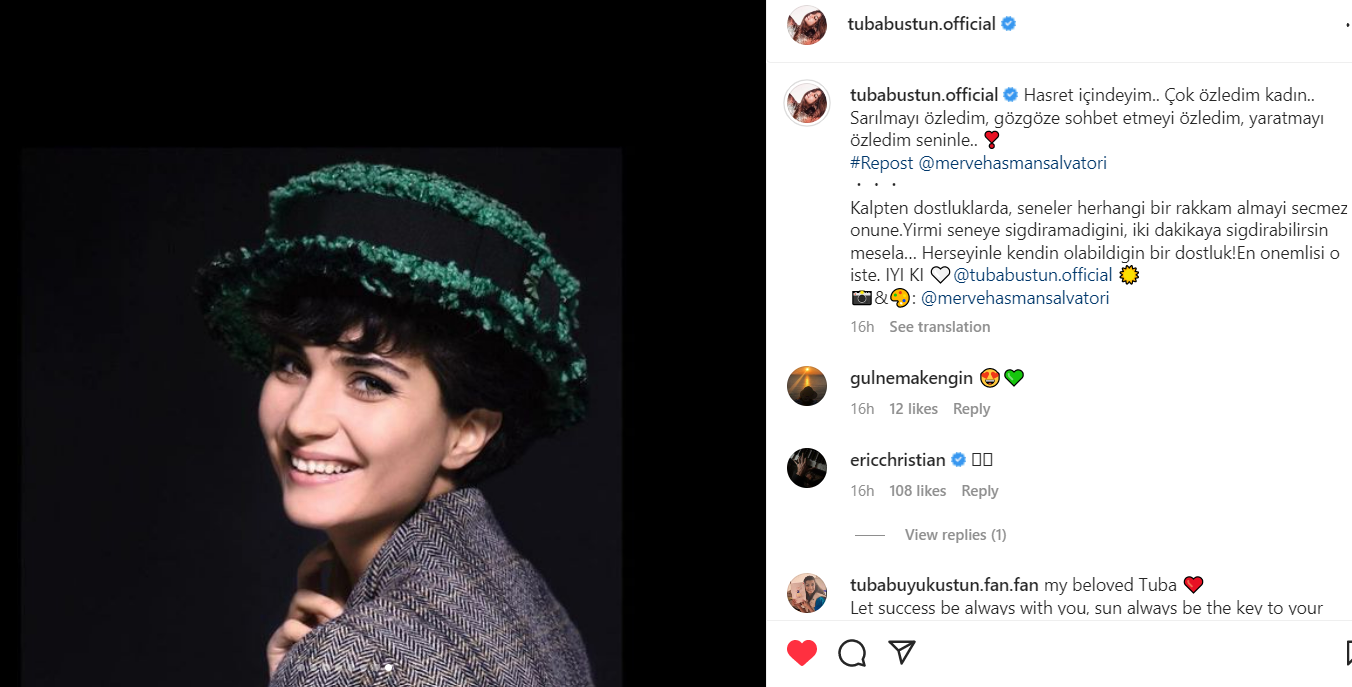This screenshot has height=687, width=1352.
Task: Open the more options menu in the header
Action: coord(1347,25)
